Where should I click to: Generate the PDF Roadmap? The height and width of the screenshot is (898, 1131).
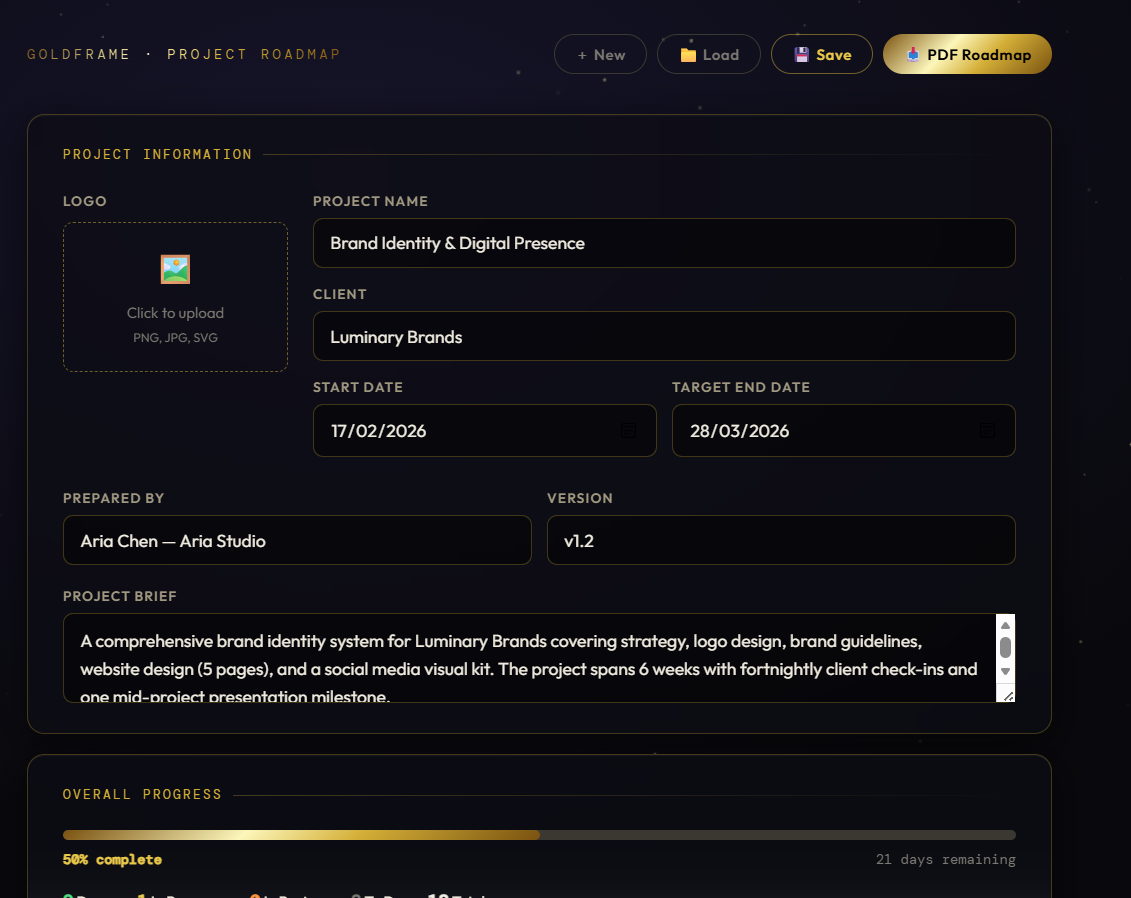[x=966, y=54]
